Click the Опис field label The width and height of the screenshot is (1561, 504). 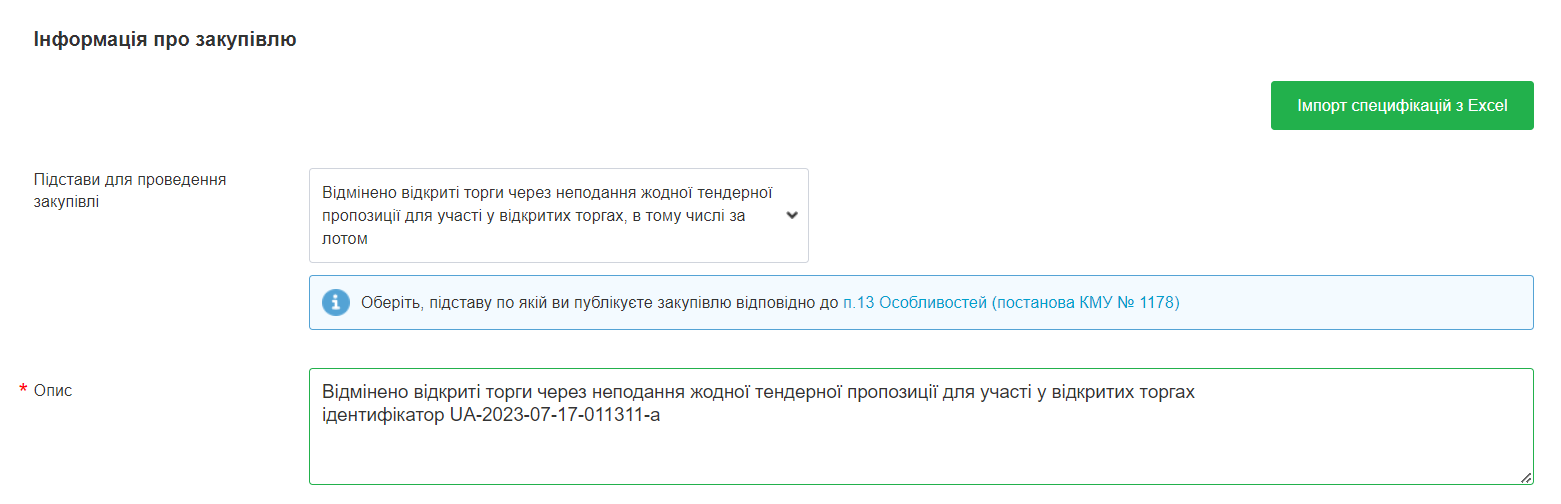[53, 390]
